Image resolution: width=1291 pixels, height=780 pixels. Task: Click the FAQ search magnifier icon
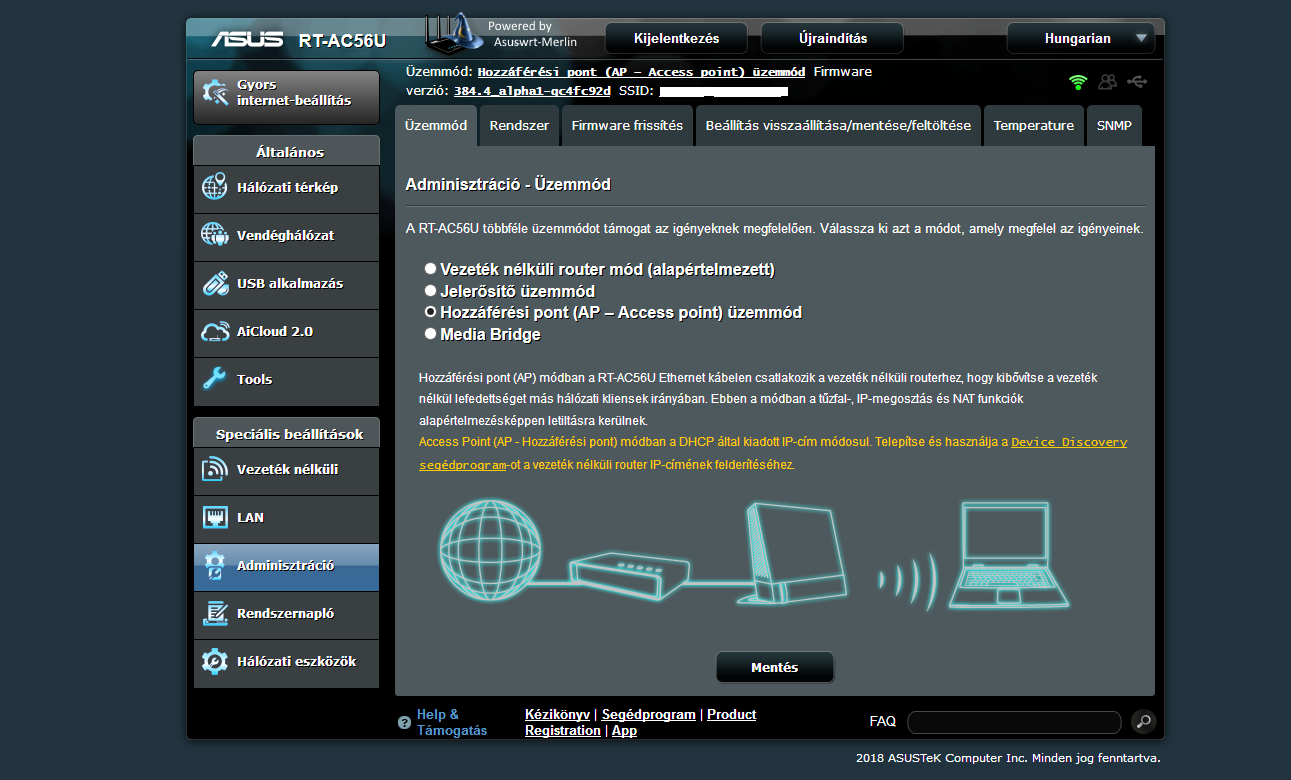1143,721
